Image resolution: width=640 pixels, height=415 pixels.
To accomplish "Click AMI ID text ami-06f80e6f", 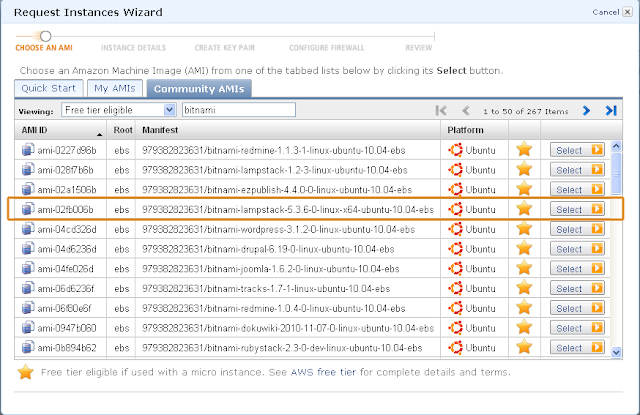I will [x=64, y=308].
